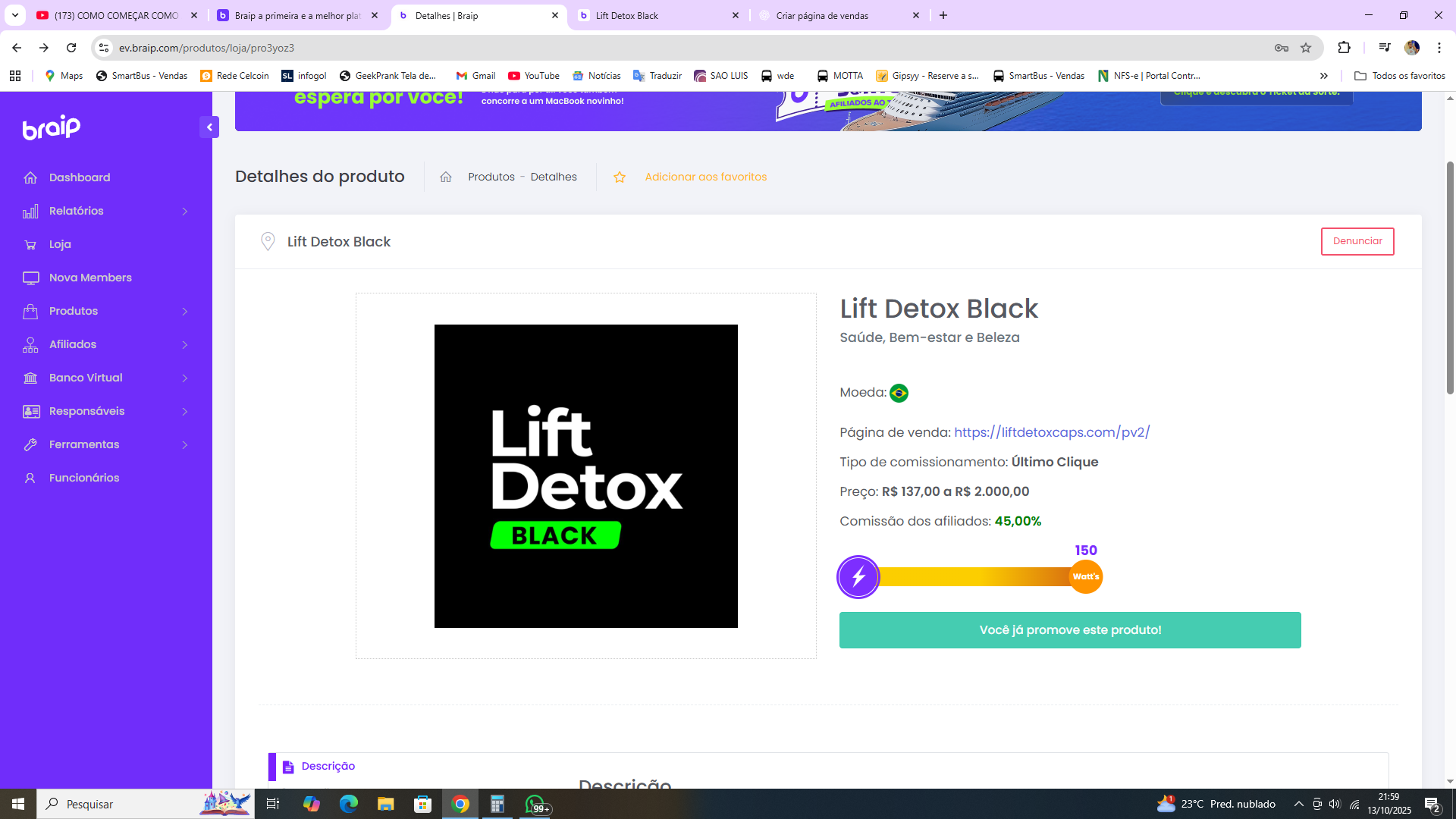
Task: Expand the Relatórios submenu chevron
Action: tap(184, 211)
